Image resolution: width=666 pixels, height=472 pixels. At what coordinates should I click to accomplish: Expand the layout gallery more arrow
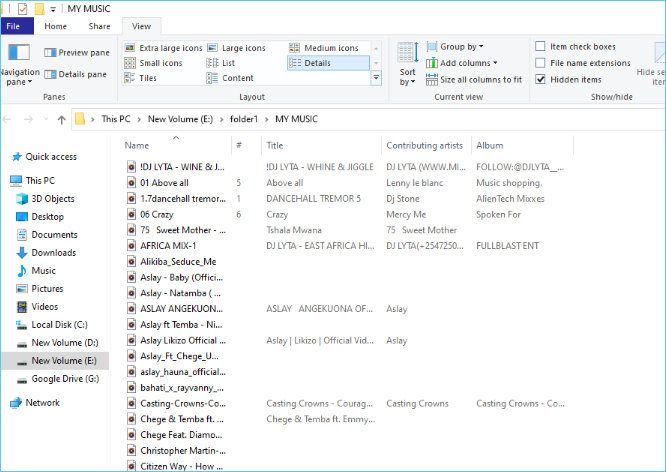point(376,78)
